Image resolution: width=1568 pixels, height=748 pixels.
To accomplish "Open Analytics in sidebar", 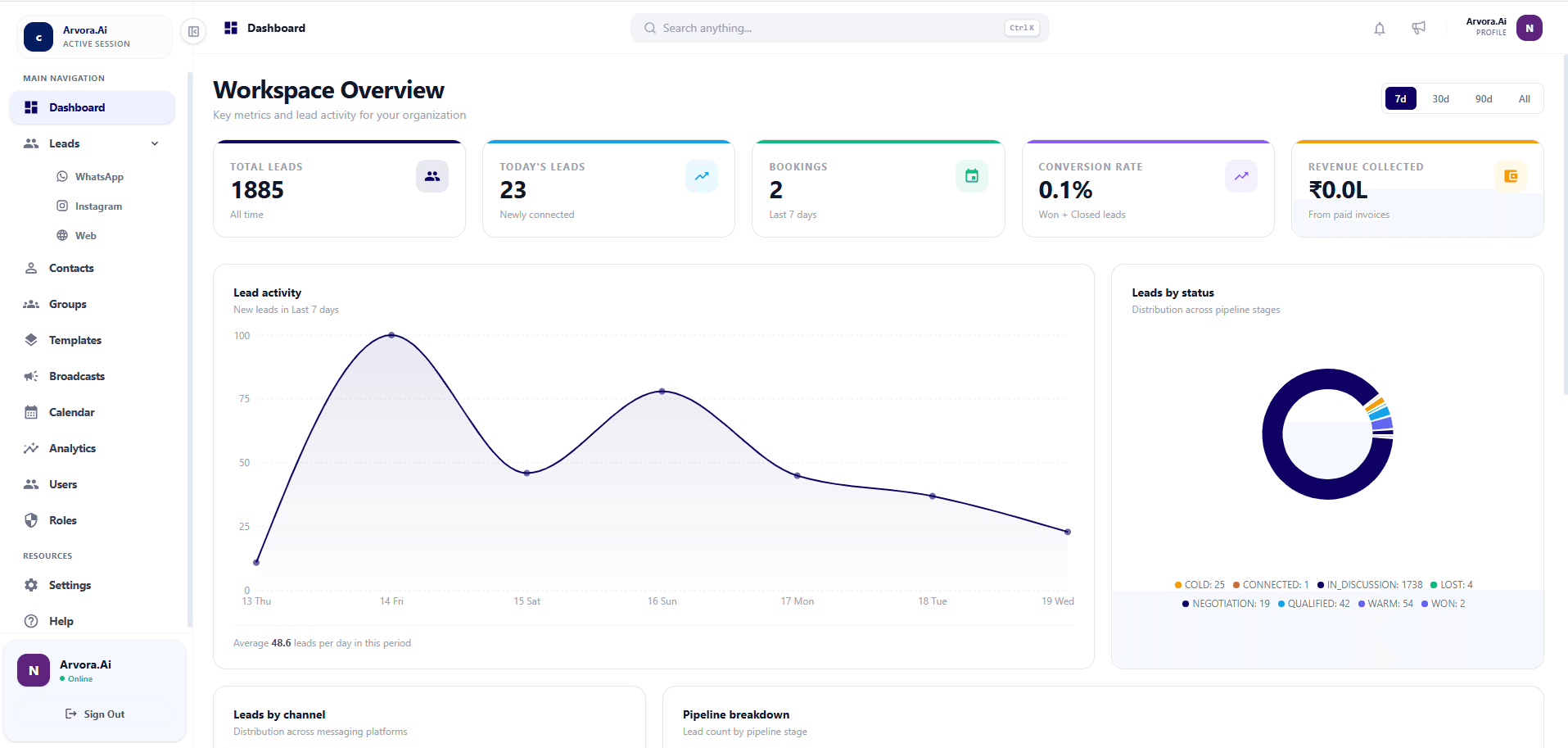I will pyautogui.click(x=92, y=448).
